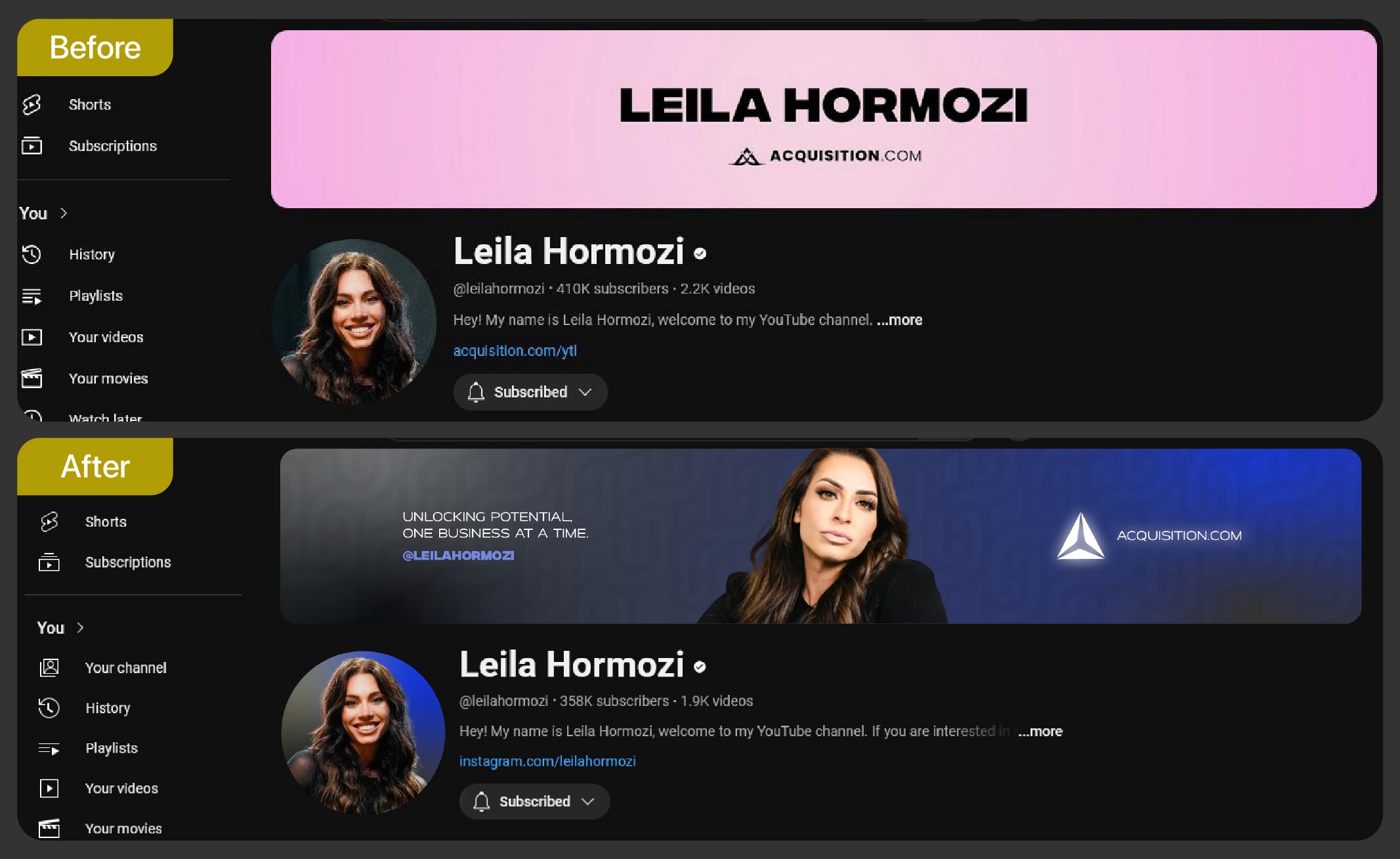This screenshot has height=859, width=1400.
Task: Open the acquisition.com/ytl link
Action: (515, 351)
